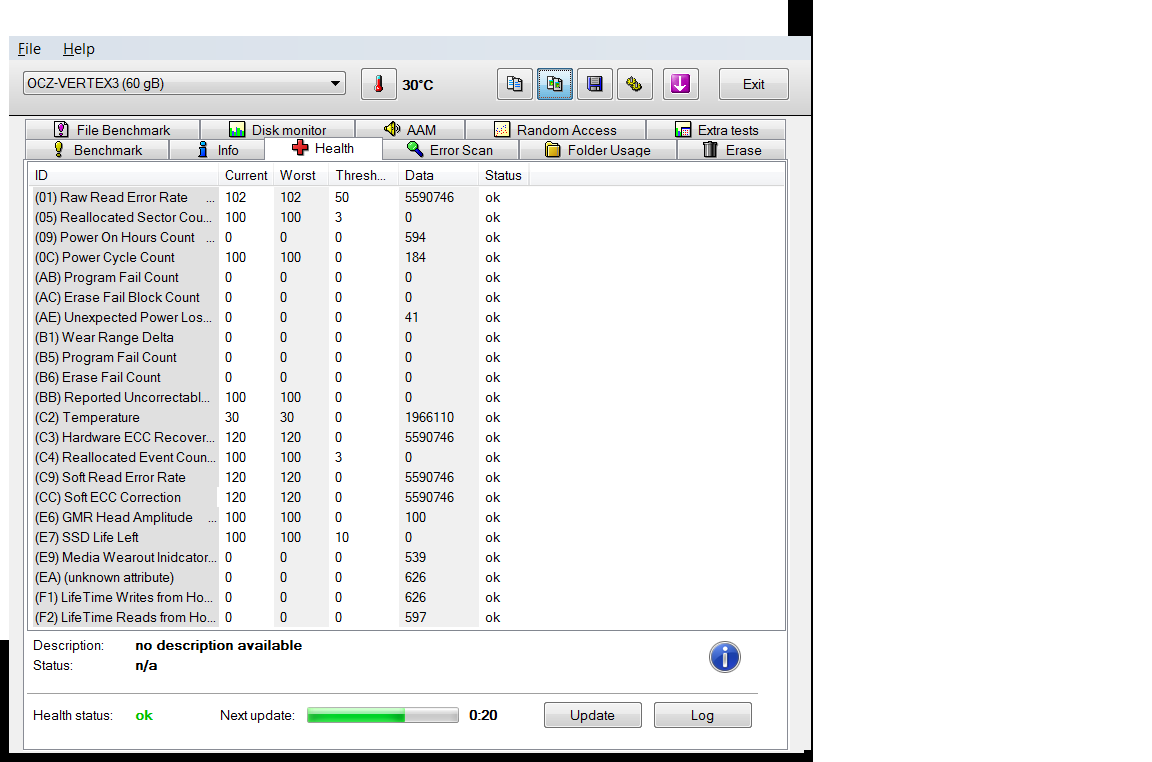Copy screenshot to clipboard icon

[555, 85]
